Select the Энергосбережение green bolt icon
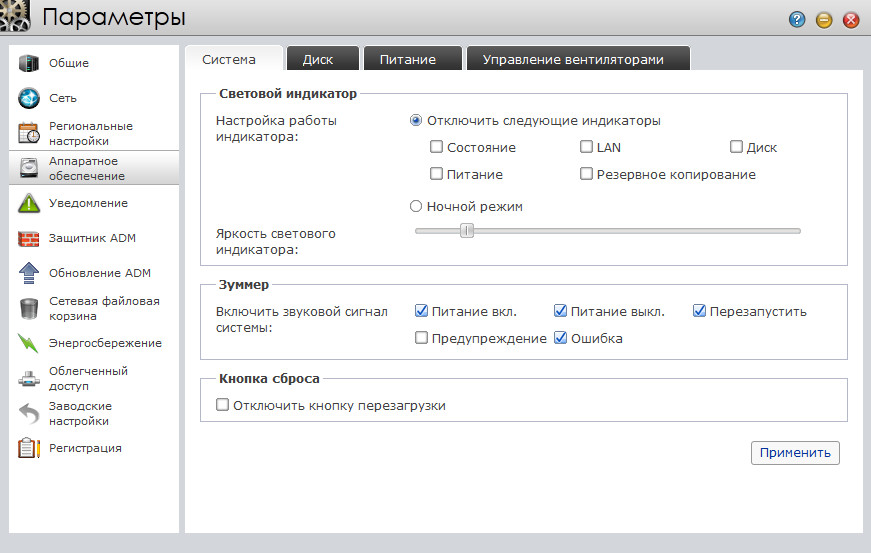871x553 pixels. click(29, 343)
